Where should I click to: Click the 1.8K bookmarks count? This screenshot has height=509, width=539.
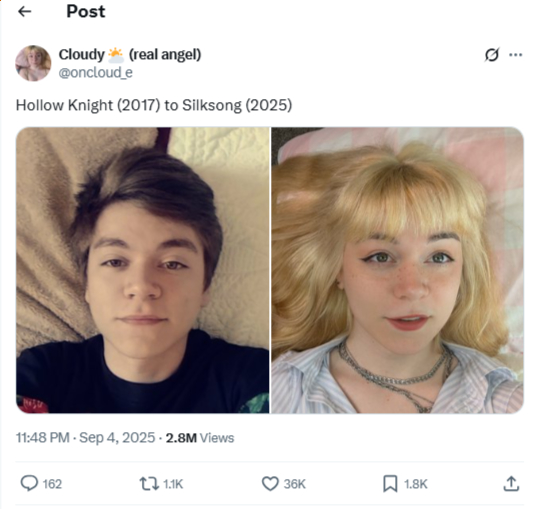pos(416,484)
